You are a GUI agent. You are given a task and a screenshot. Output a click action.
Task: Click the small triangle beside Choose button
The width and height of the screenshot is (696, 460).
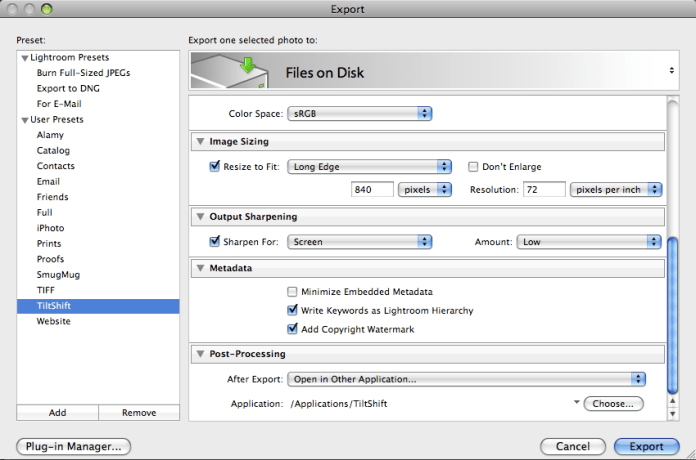click(576, 403)
